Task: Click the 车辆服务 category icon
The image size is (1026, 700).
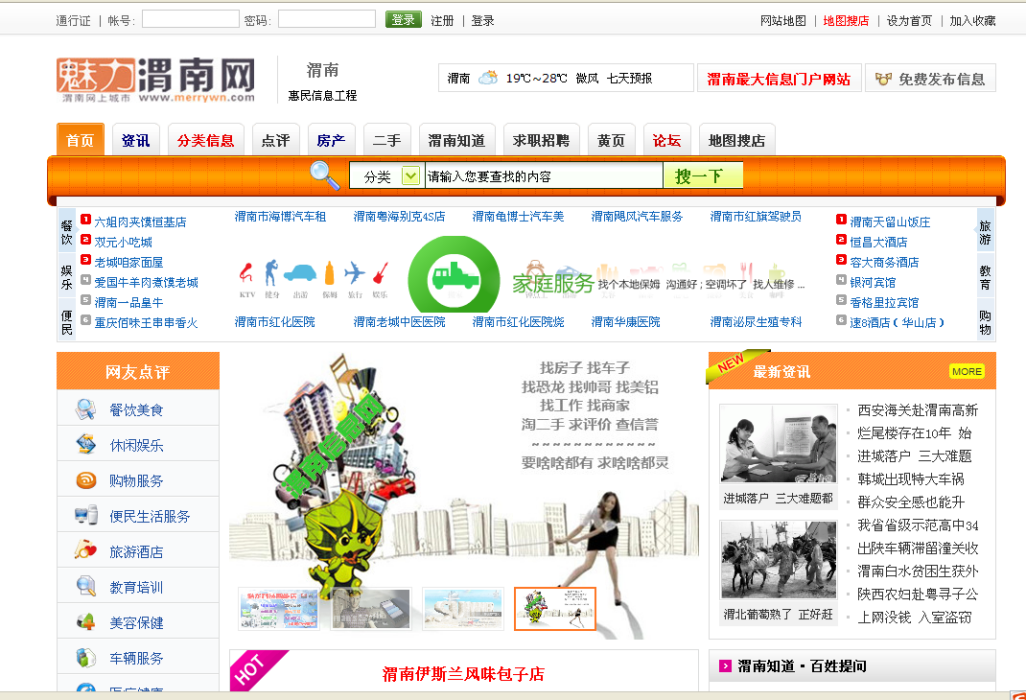Action: 86,657
